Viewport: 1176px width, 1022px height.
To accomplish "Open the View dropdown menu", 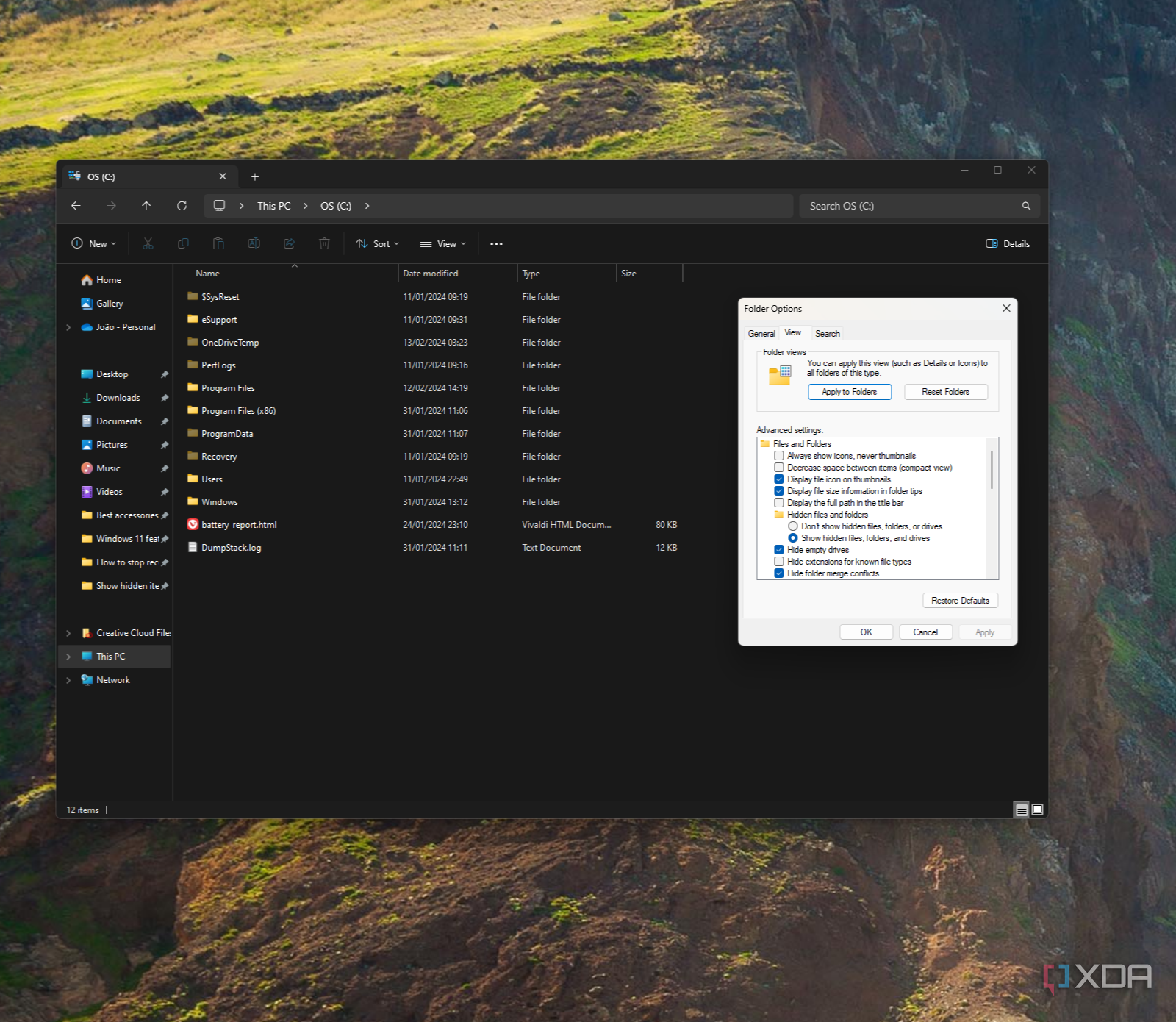I will [442, 244].
